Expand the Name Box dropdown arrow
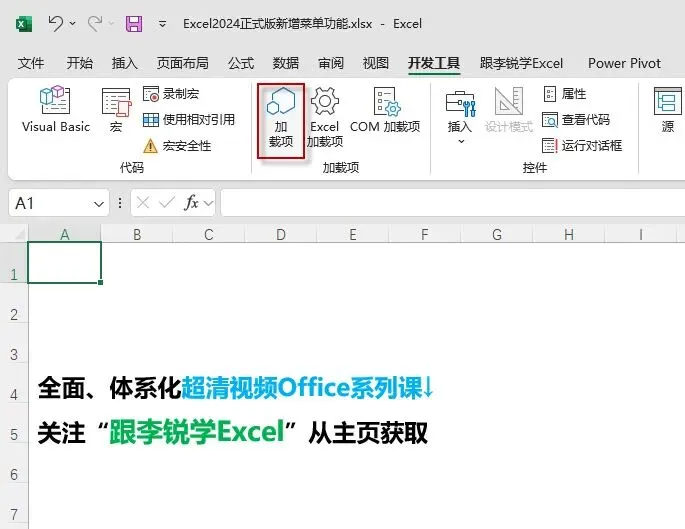This screenshot has height=529, width=685. [99, 204]
